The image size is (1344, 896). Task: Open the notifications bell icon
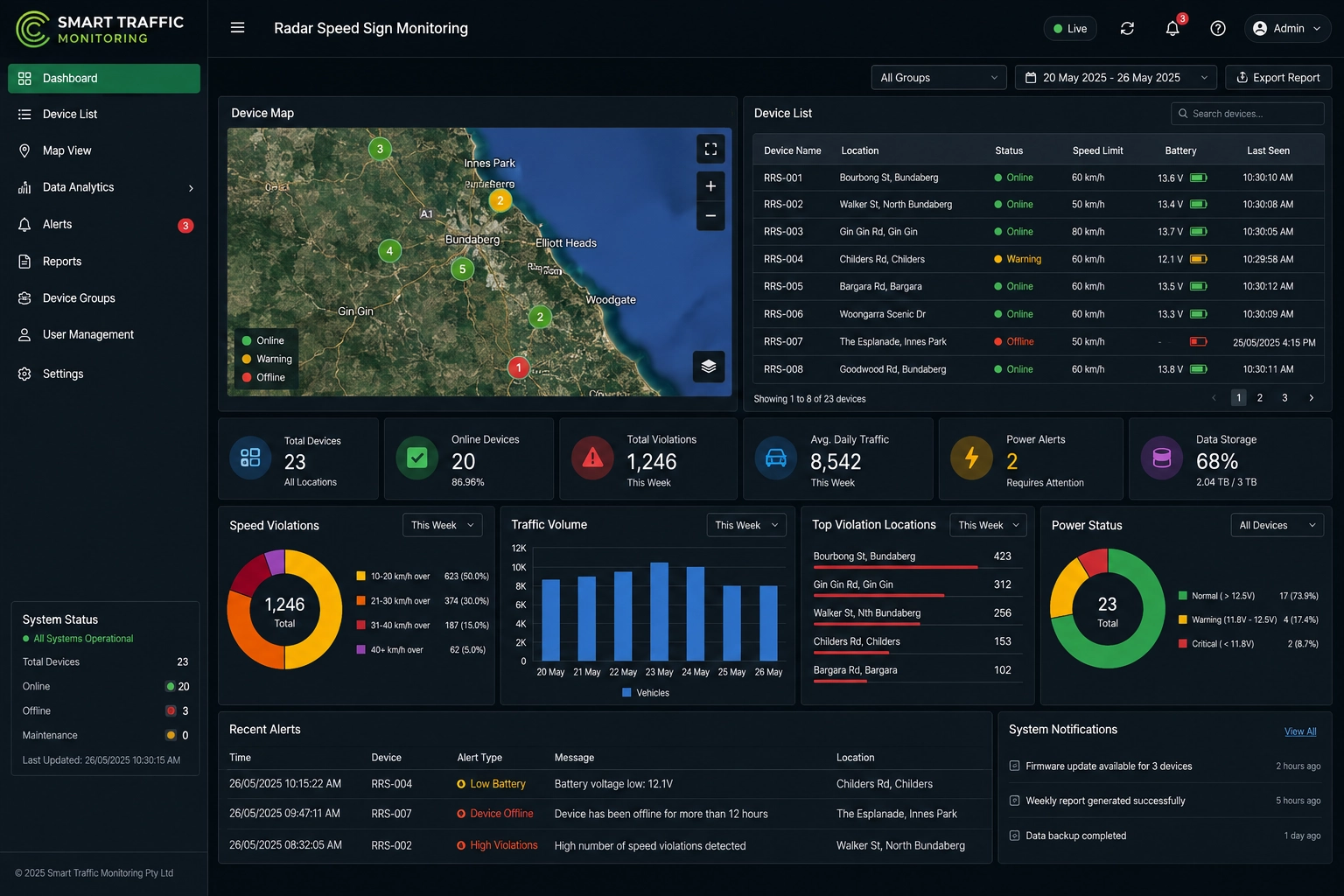[x=1172, y=29]
